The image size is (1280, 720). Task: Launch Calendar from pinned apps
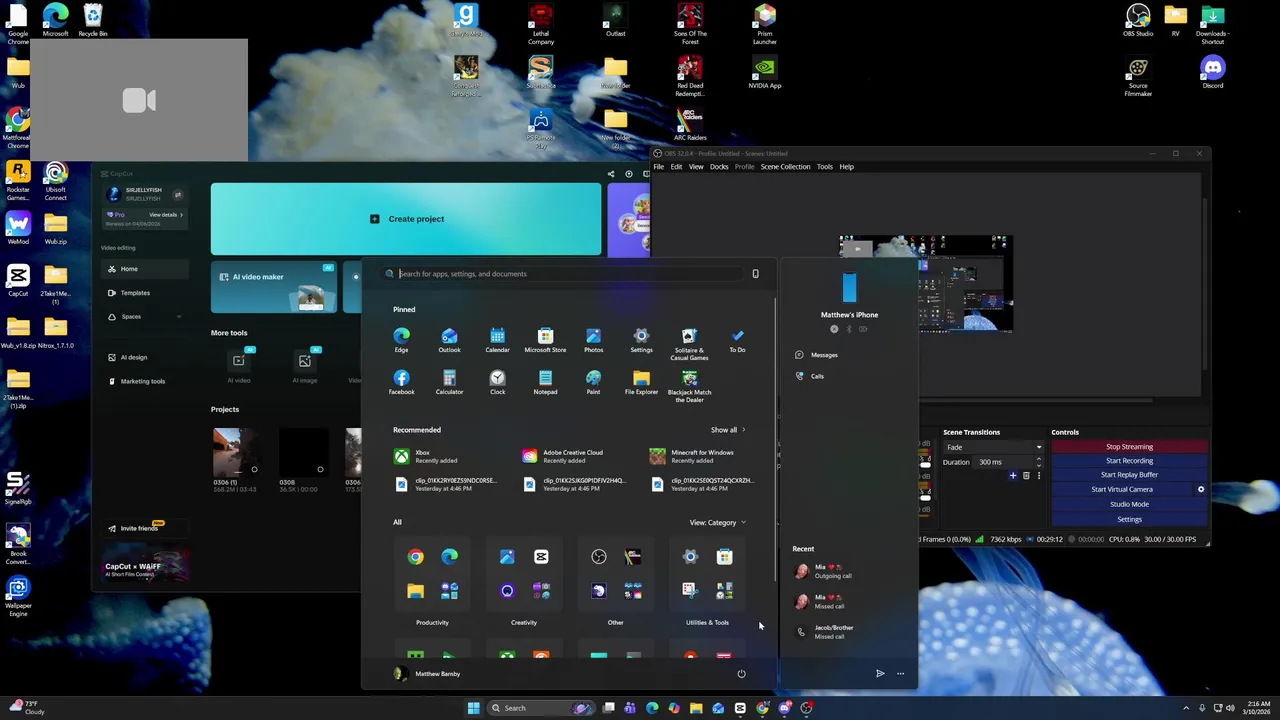pos(497,340)
